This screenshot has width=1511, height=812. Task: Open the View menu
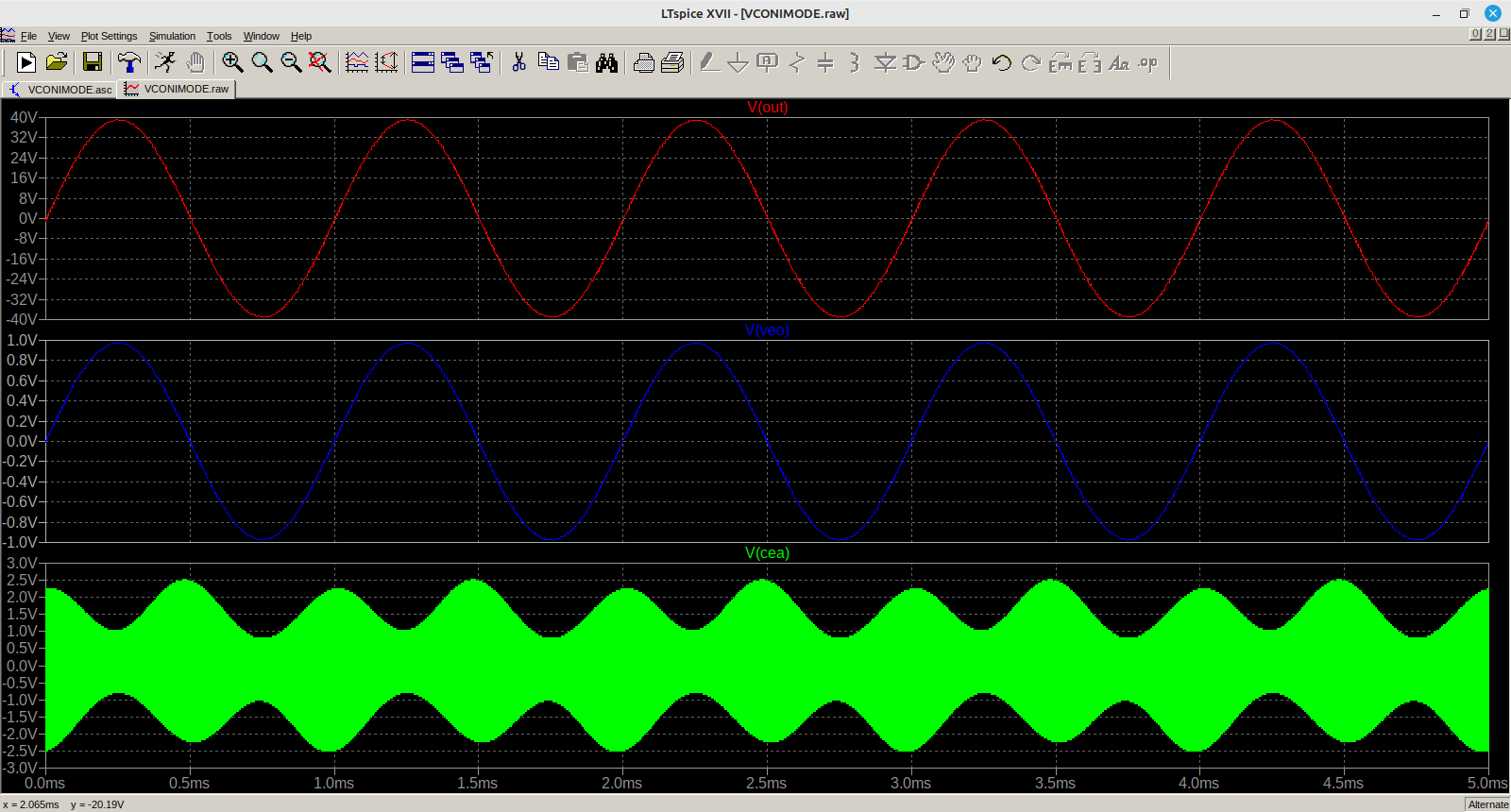tap(59, 36)
